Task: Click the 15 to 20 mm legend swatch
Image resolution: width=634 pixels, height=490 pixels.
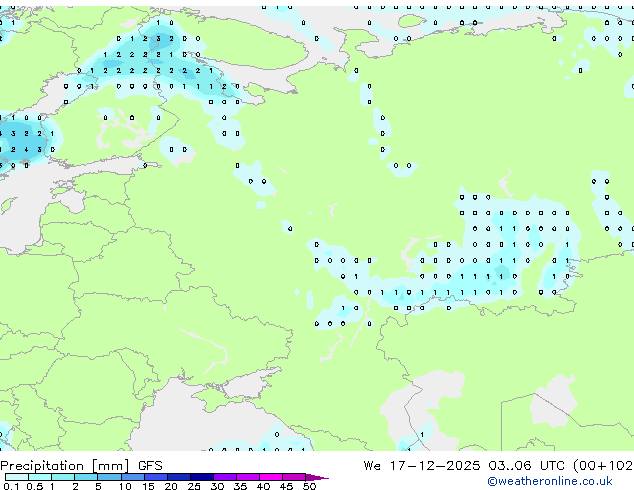Action: click(x=155, y=477)
